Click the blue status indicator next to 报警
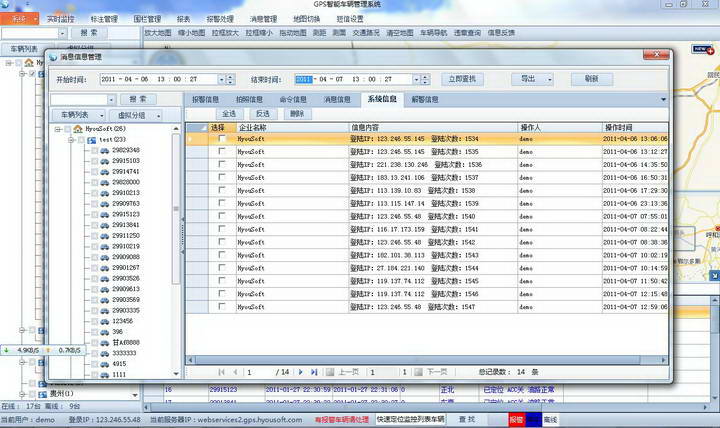 (534, 420)
